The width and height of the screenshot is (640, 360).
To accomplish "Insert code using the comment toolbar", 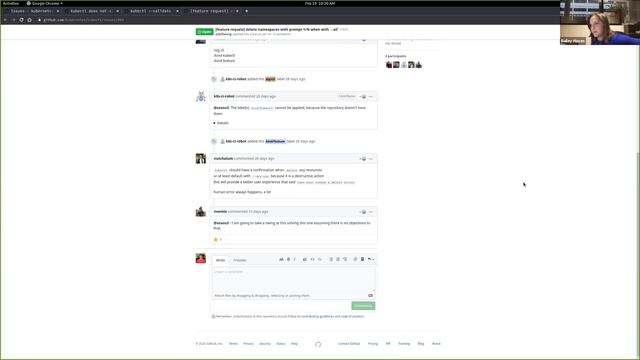I will 312,260.
